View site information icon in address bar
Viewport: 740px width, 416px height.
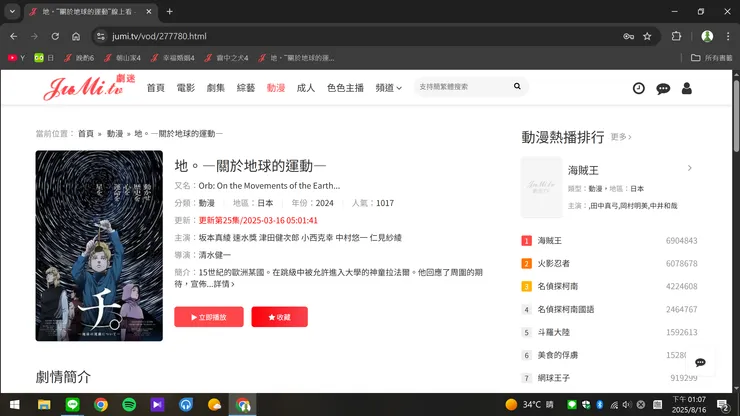coord(100,36)
